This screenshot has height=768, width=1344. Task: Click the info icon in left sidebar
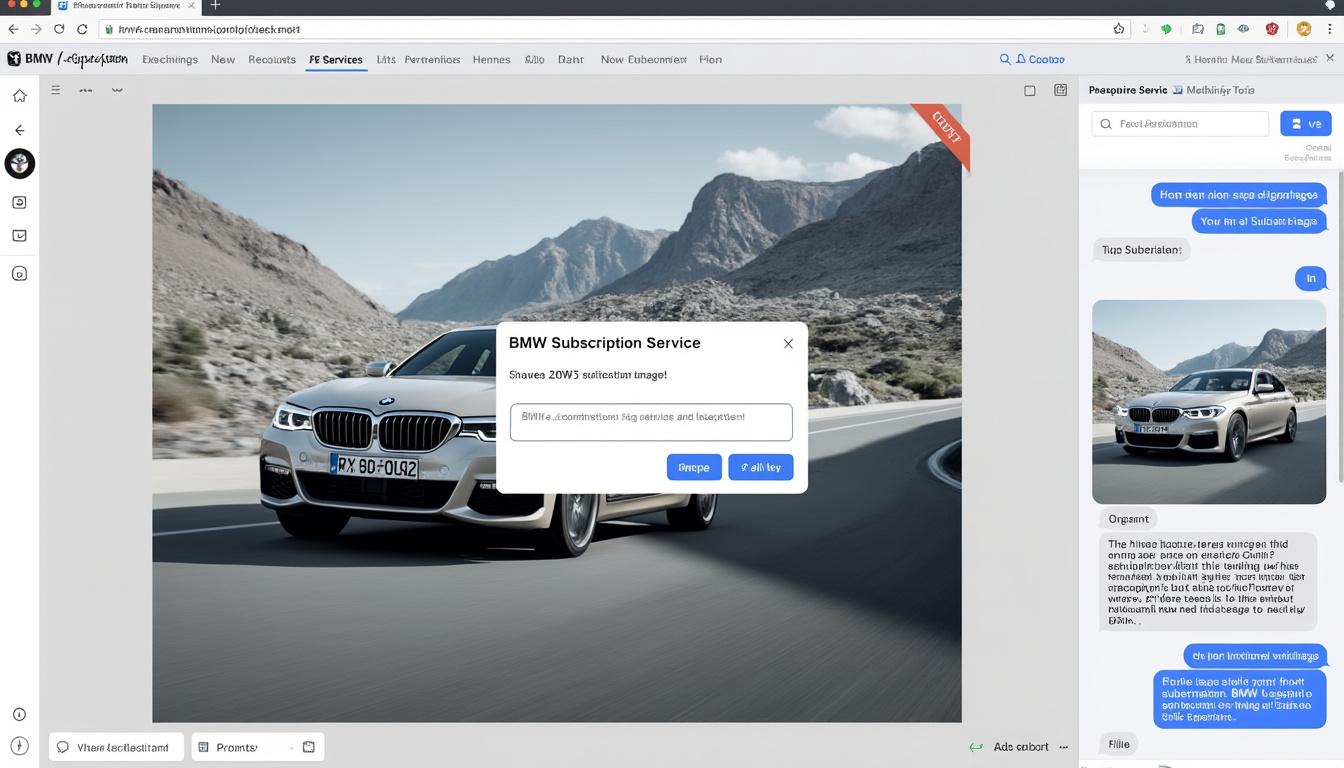(19, 714)
